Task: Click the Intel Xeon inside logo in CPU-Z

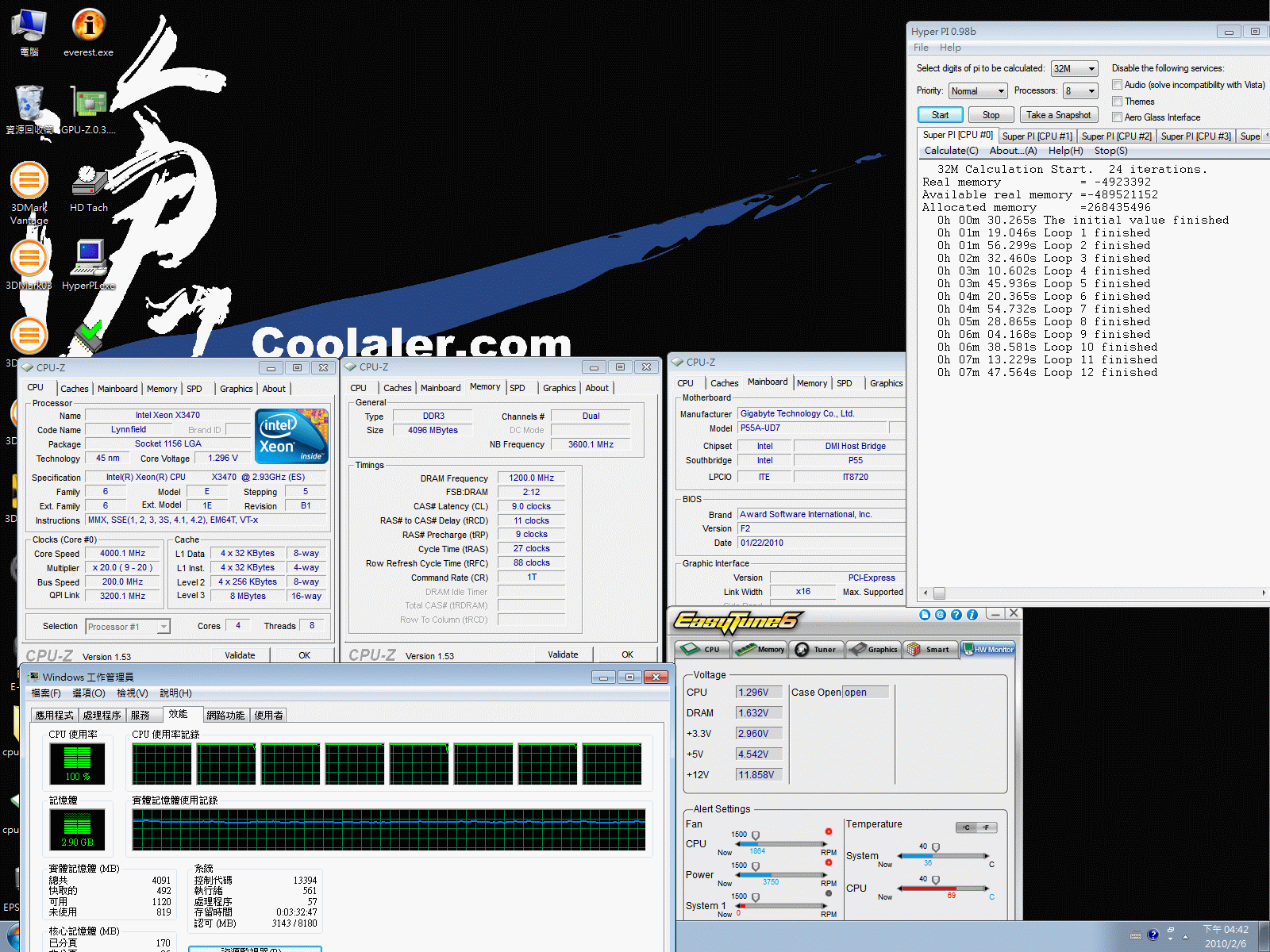Action: click(x=292, y=436)
